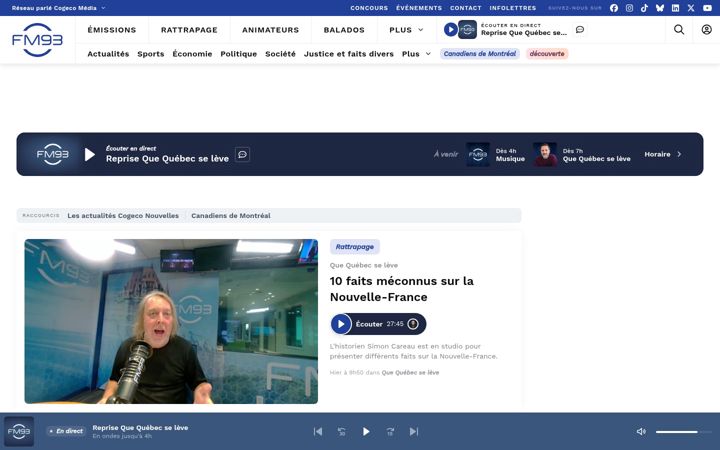This screenshot has width=720, height=450.
Task: Go to the Sports section
Action: point(151,54)
